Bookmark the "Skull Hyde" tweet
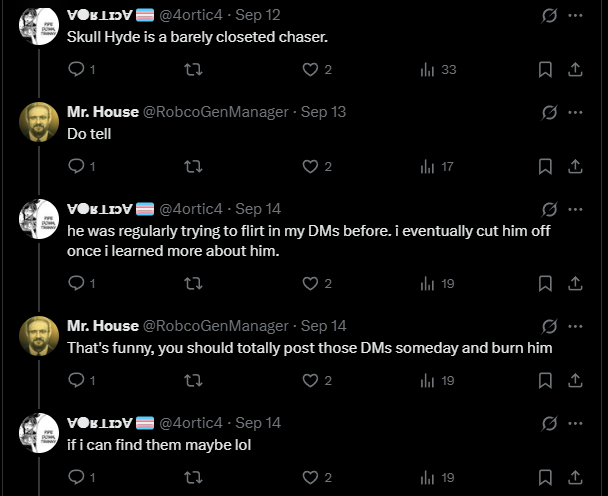Viewport: 608px width, 496px height. [545, 69]
